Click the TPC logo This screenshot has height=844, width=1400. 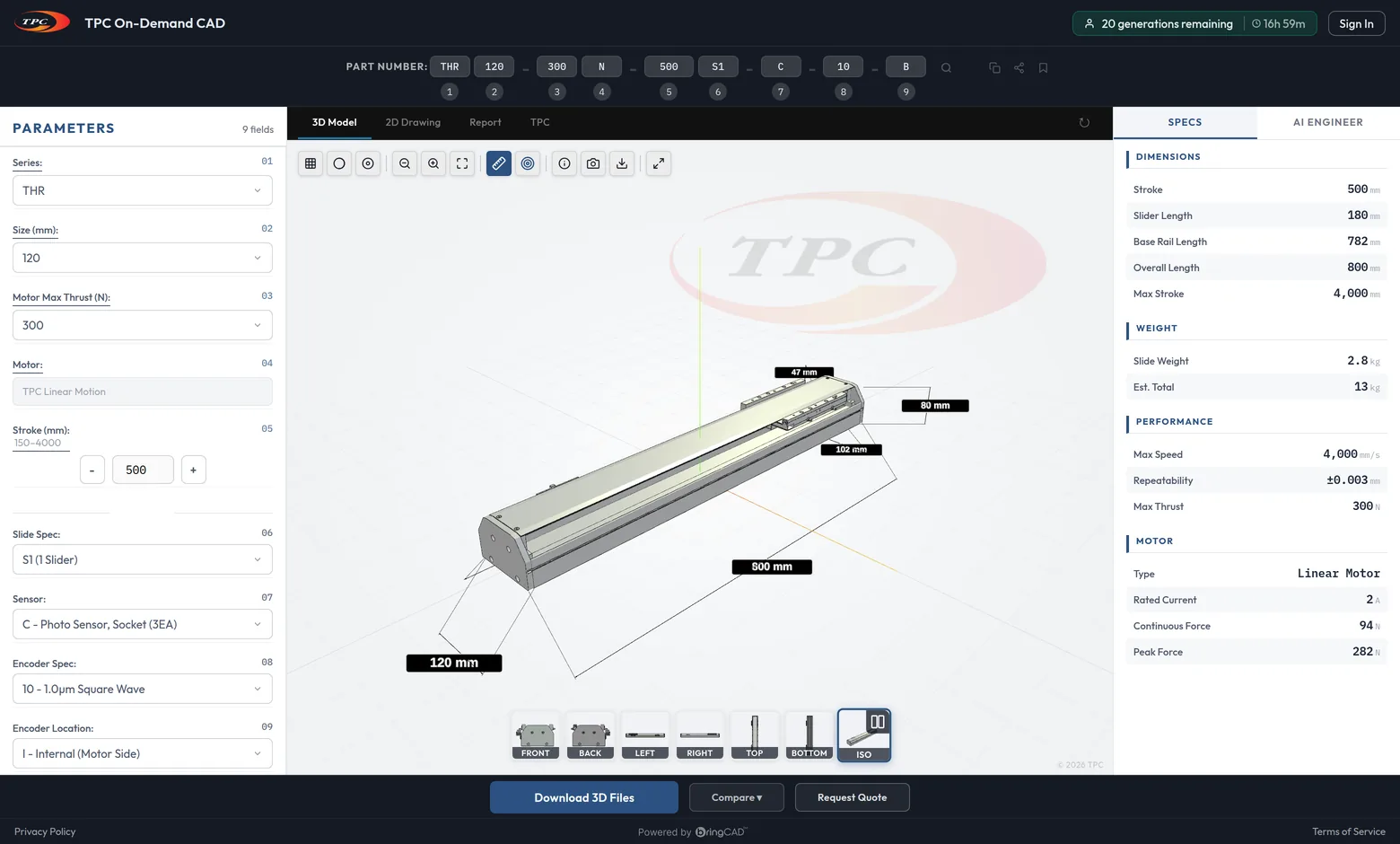point(41,22)
